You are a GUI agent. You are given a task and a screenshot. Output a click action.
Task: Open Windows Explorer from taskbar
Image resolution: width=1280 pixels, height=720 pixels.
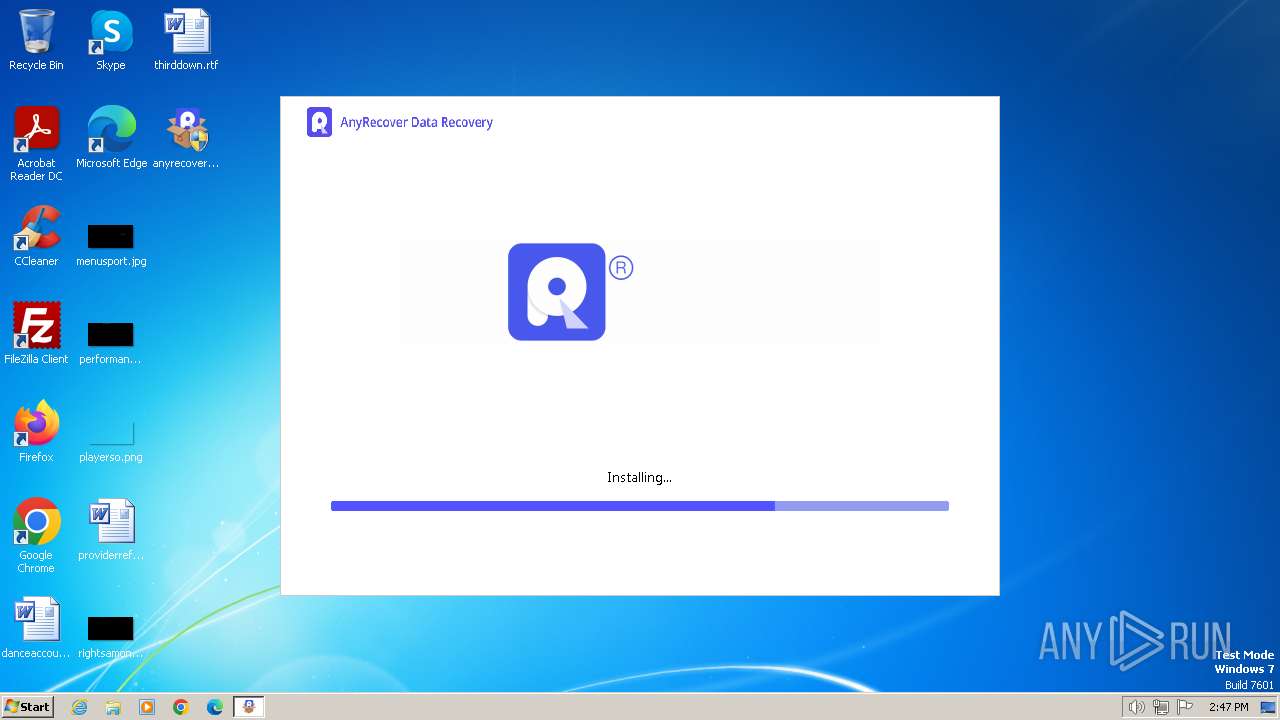(113, 707)
